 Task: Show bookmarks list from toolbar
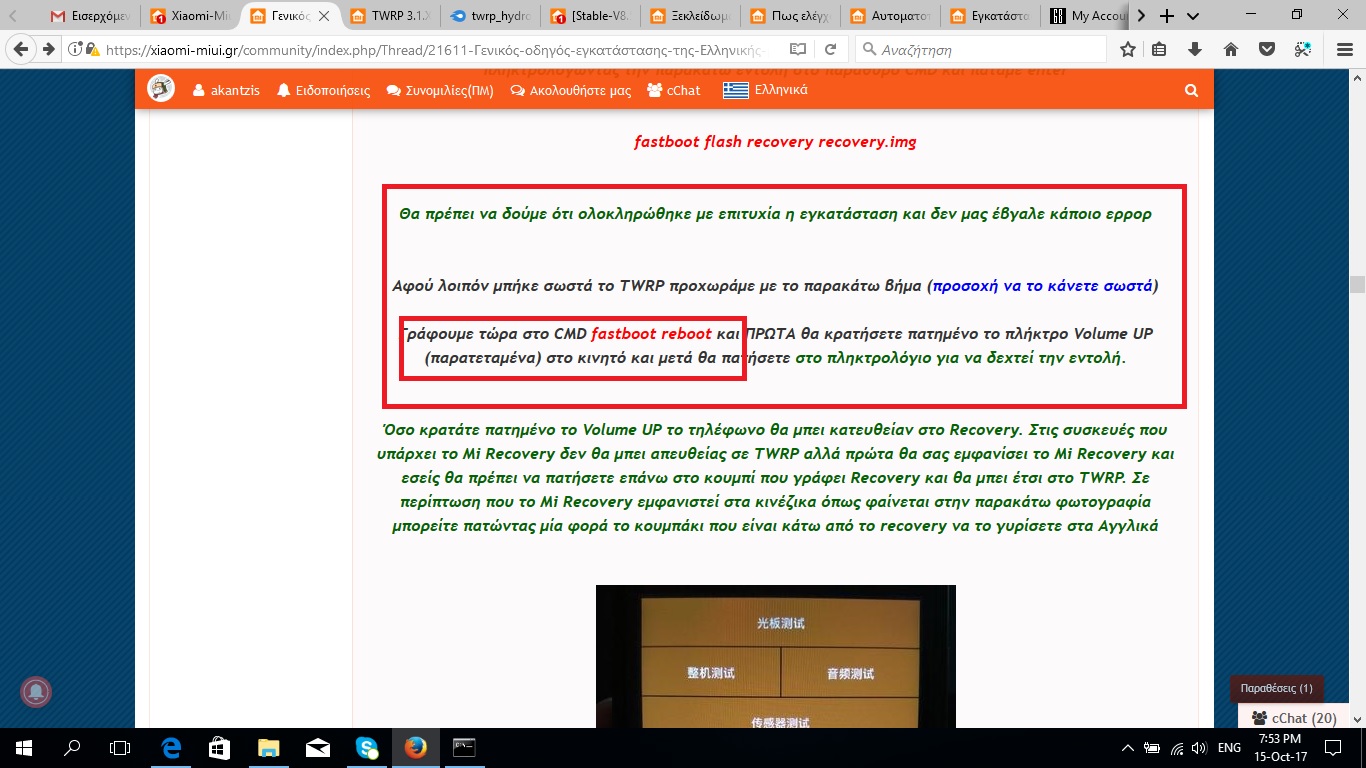1159,49
